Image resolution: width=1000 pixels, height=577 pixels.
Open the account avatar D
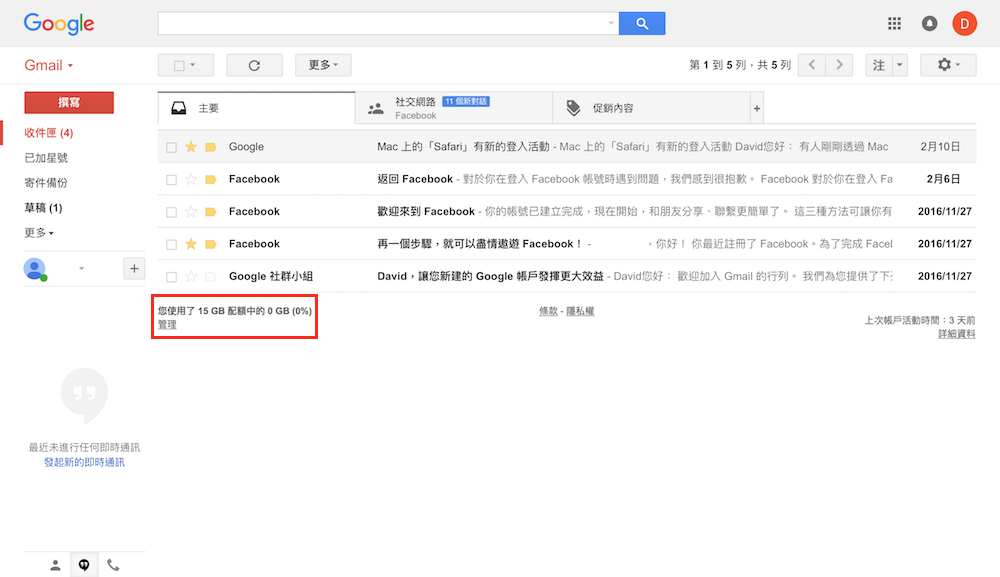(964, 24)
